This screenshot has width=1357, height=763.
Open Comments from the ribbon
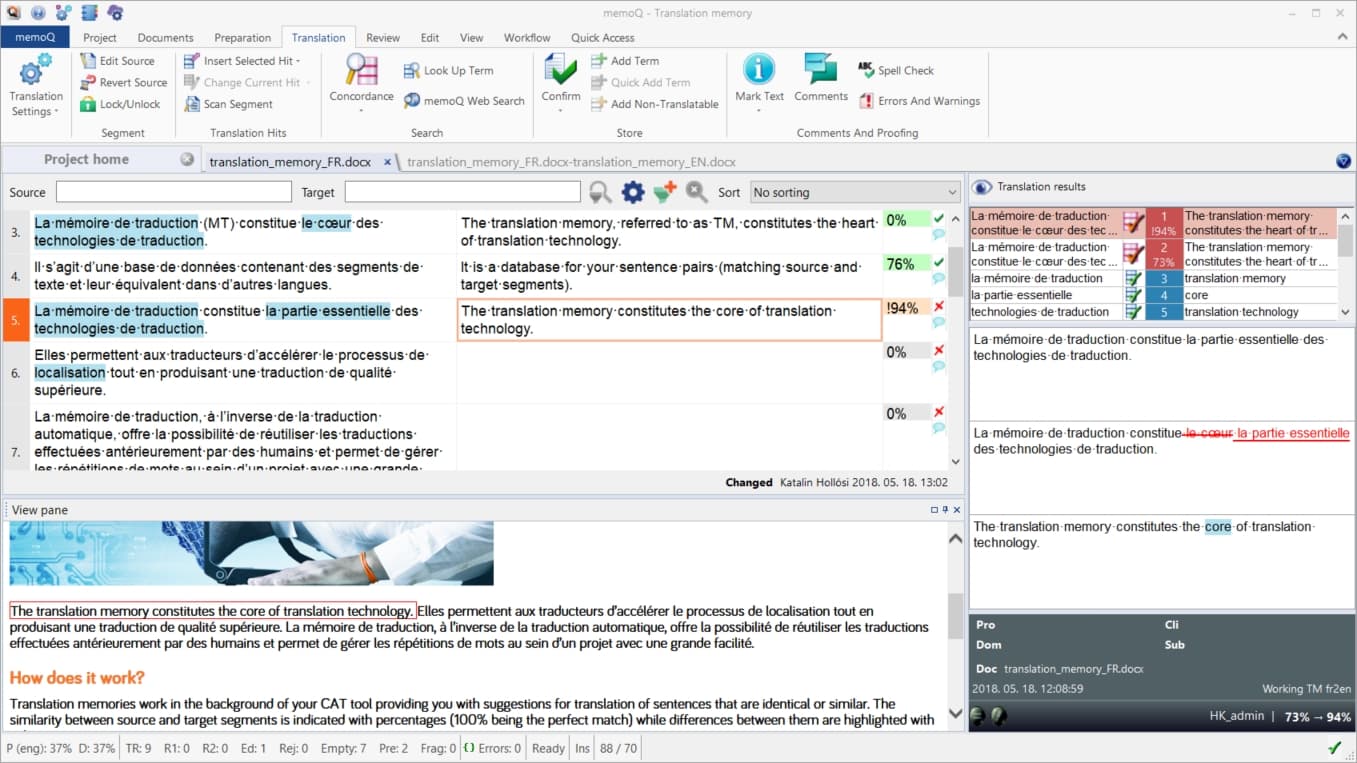821,78
